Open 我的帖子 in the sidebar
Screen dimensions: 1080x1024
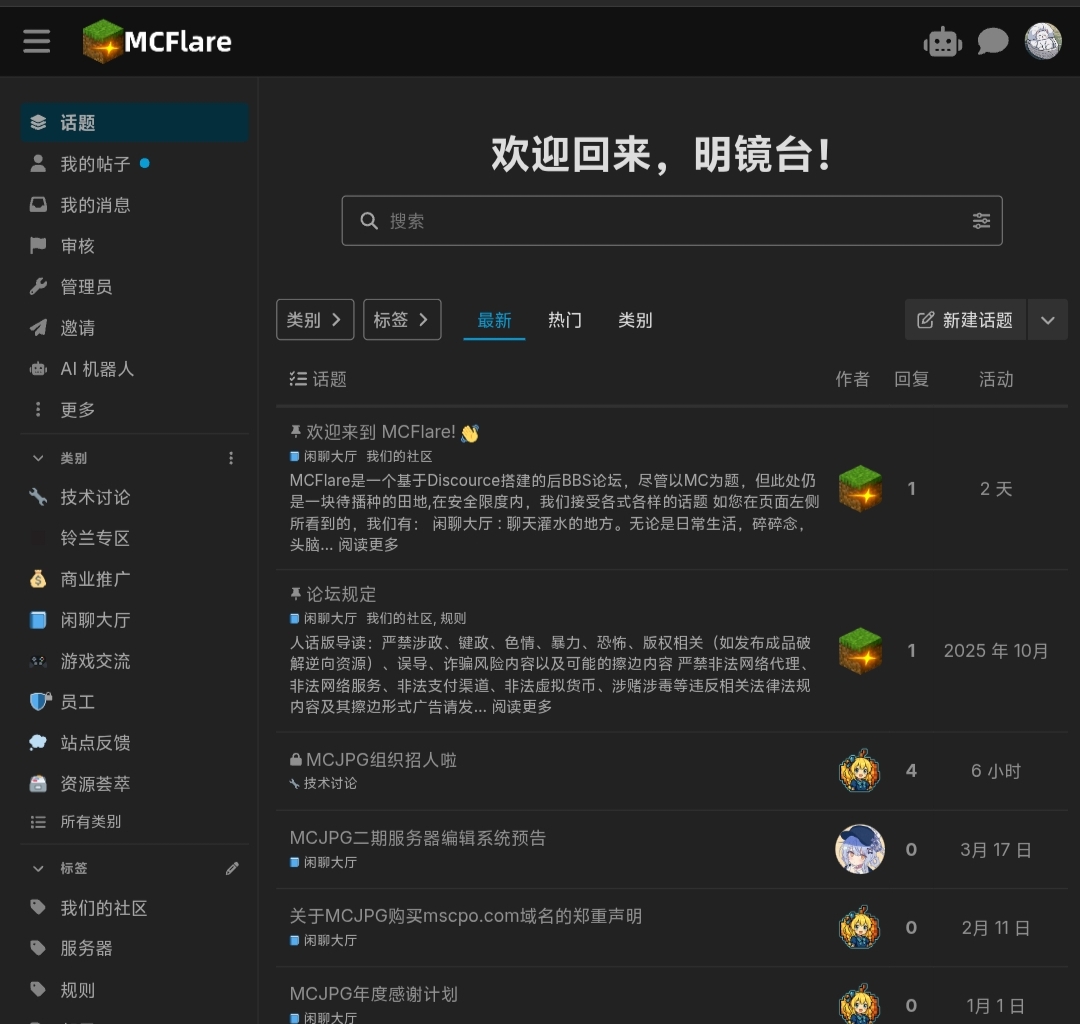134,164
